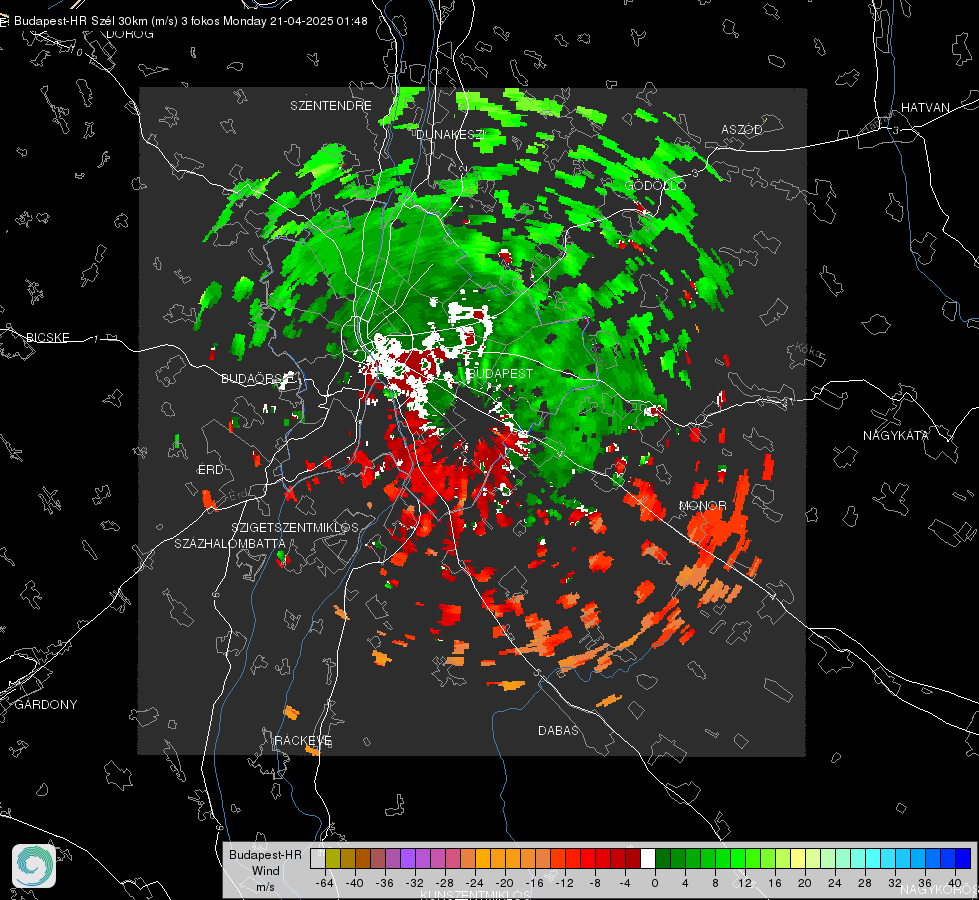Click the GÁRDONY town label

[46, 705]
